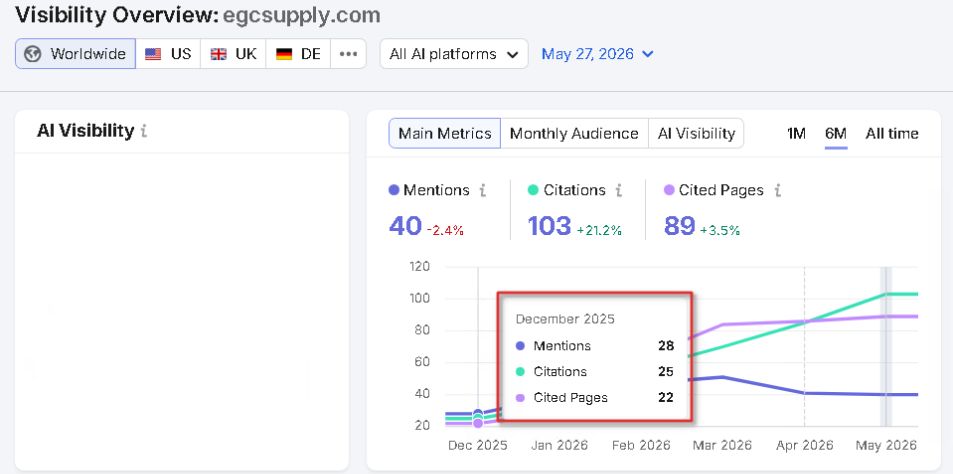This screenshot has height=474, width=953.
Task: Click the Mentions value 40
Action: pyautogui.click(x=405, y=227)
